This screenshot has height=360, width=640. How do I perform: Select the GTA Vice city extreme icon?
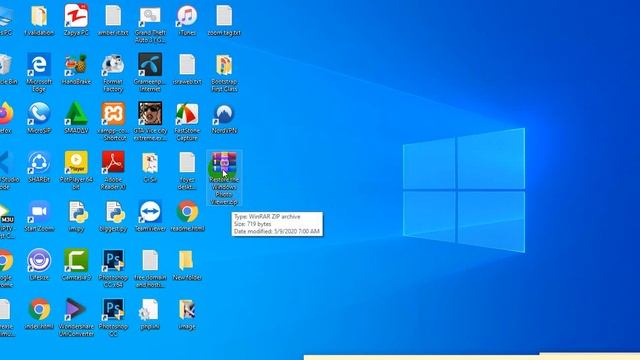point(150,113)
